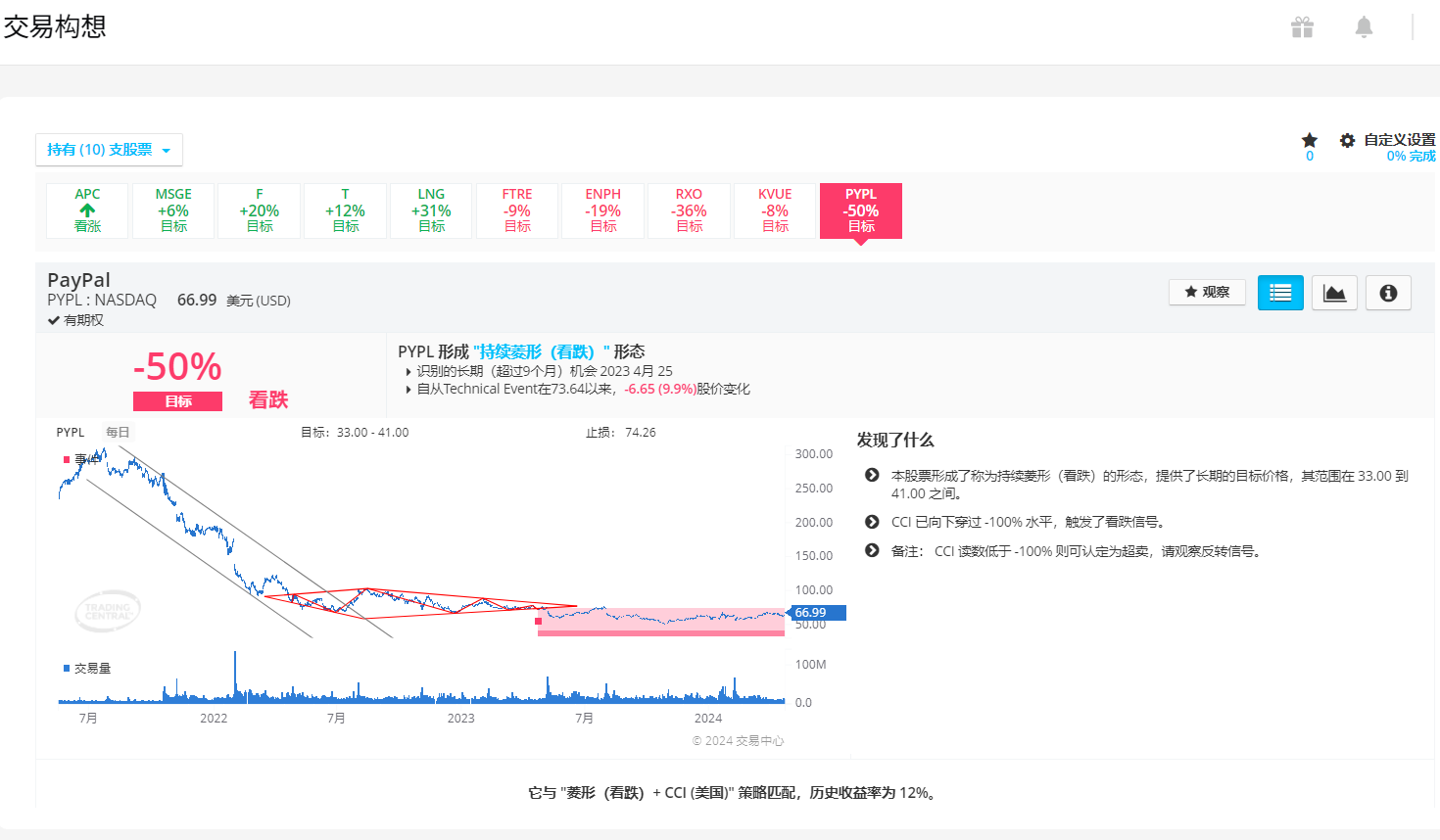This screenshot has width=1440, height=840.
Task: Select the RXO -36% stock tab
Action: coord(689,210)
